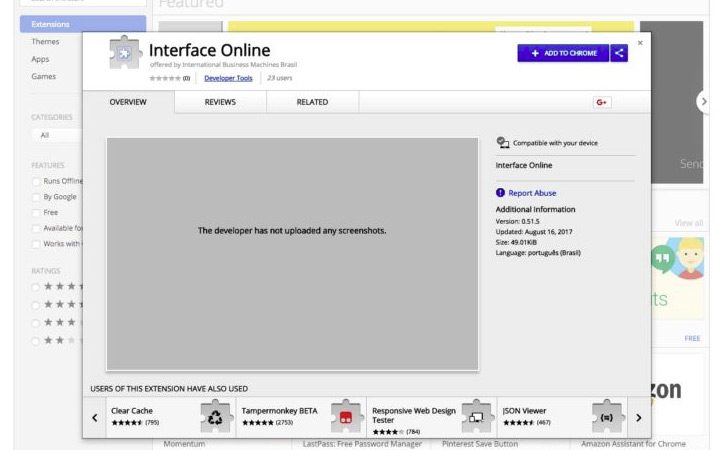720x450 pixels.
Task: Click the Updated: August 16, 2017 text
Action: pos(534,232)
